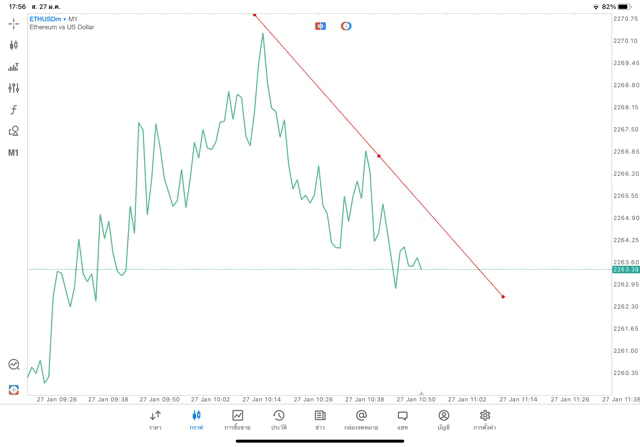Switch to quotes tab (ราคา)
Viewport: 640px width, 447px height.
pyautogui.click(x=155, y=419)
